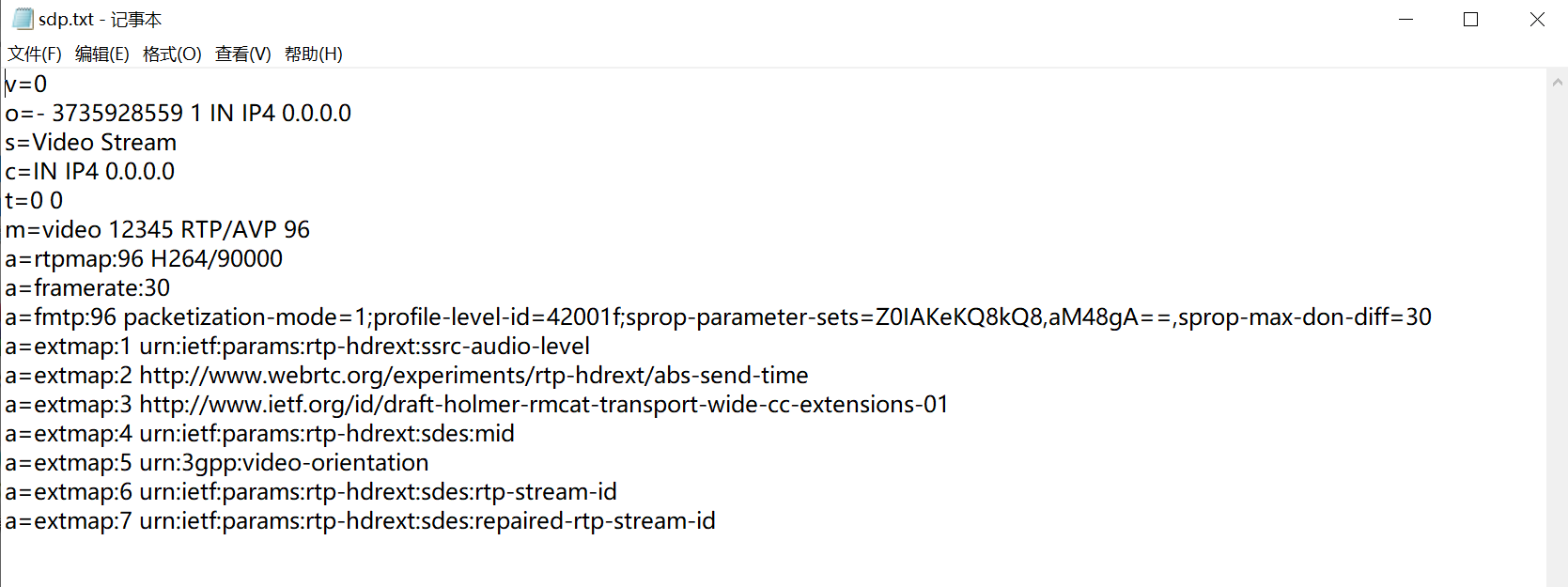Open the 文件(F) menu

coord(35,54)
